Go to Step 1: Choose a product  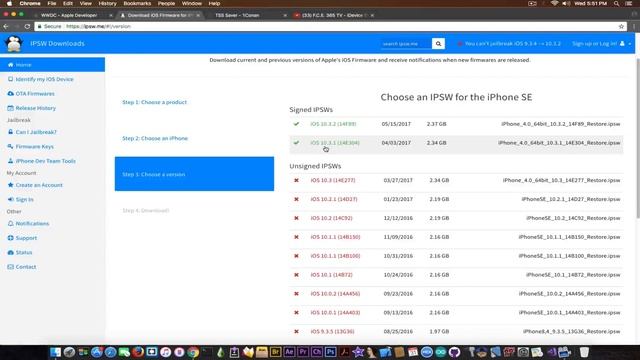pyautogui.click(x=154, y=102)
